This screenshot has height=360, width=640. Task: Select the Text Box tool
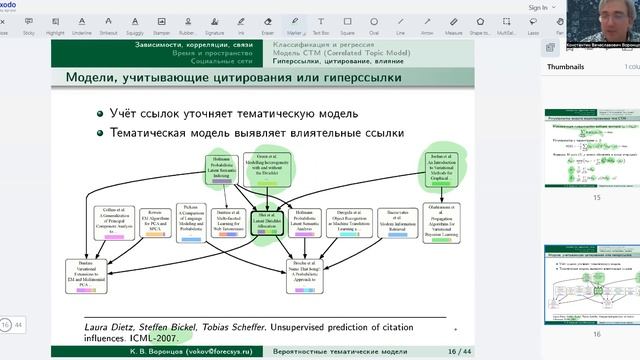click(x=321, y=26)
